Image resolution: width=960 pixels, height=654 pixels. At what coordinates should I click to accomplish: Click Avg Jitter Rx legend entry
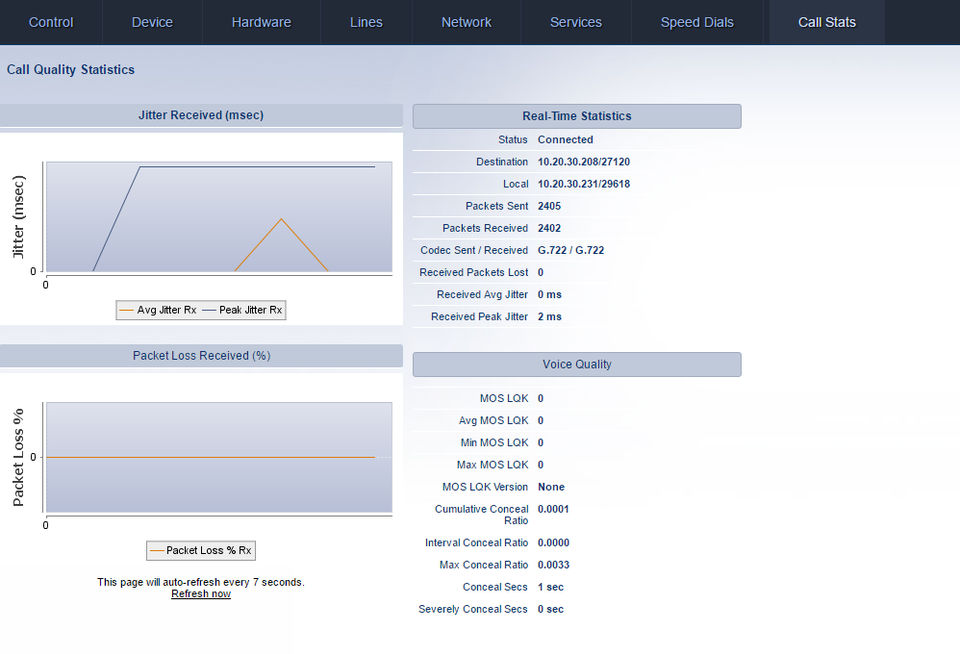click(x=158, y=310)
